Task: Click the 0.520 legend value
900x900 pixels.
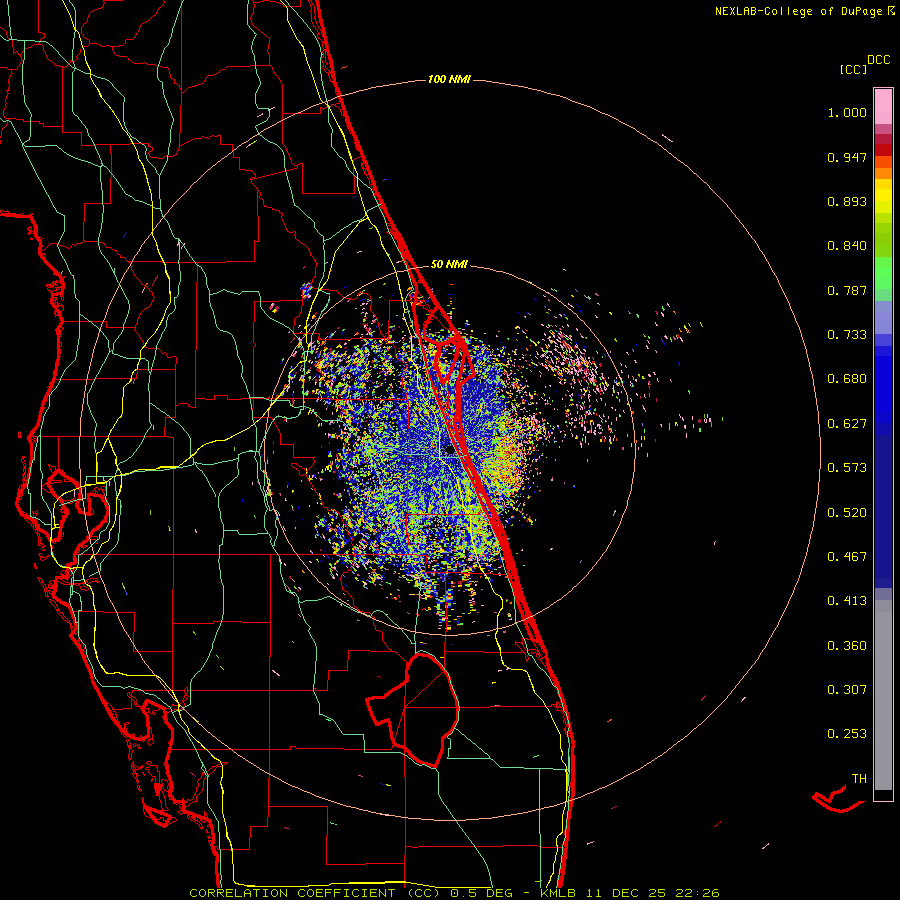Action: [x=847, y=513]
